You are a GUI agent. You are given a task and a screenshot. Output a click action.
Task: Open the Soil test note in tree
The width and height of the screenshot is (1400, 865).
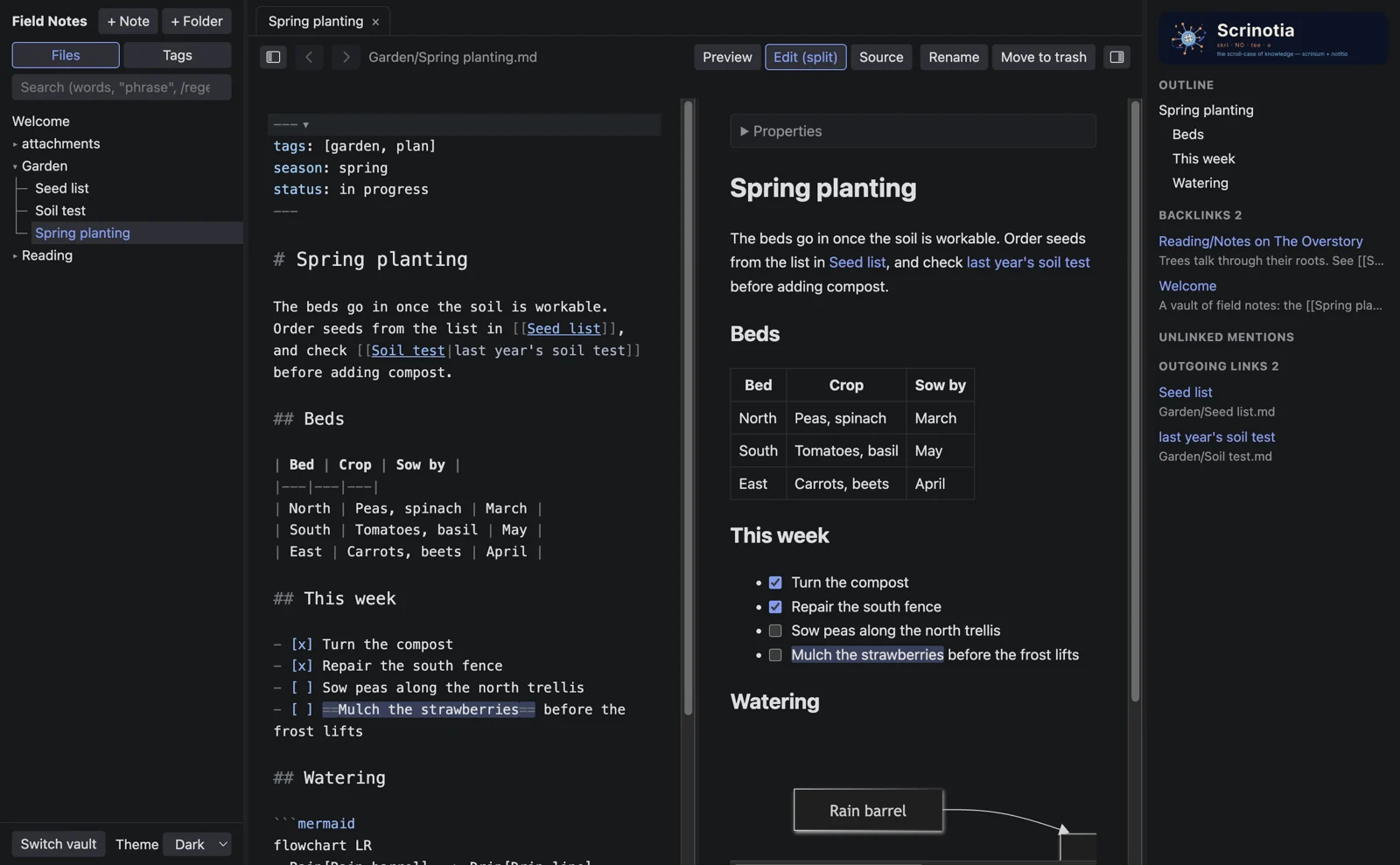(60, 211)
